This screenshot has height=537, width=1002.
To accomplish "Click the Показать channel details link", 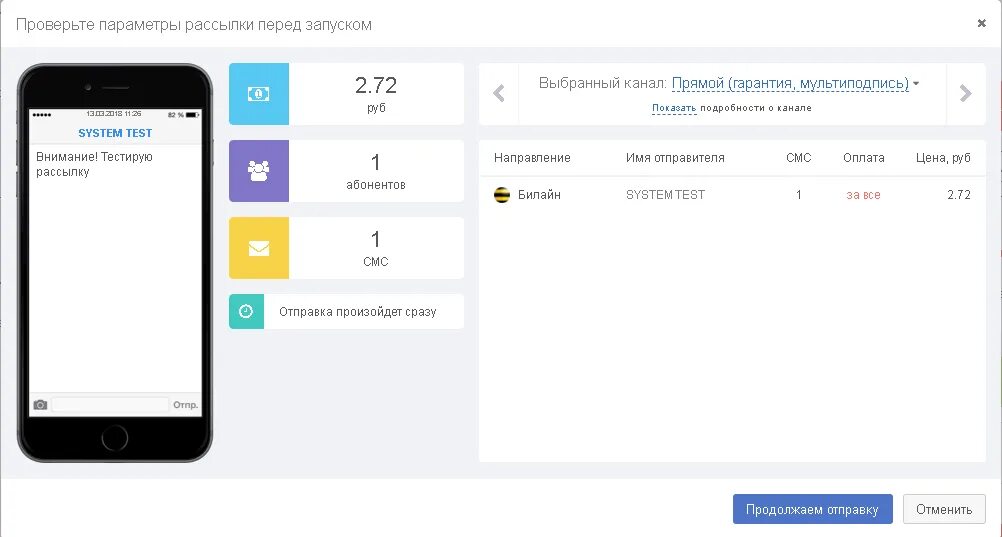I will point(674,108).
